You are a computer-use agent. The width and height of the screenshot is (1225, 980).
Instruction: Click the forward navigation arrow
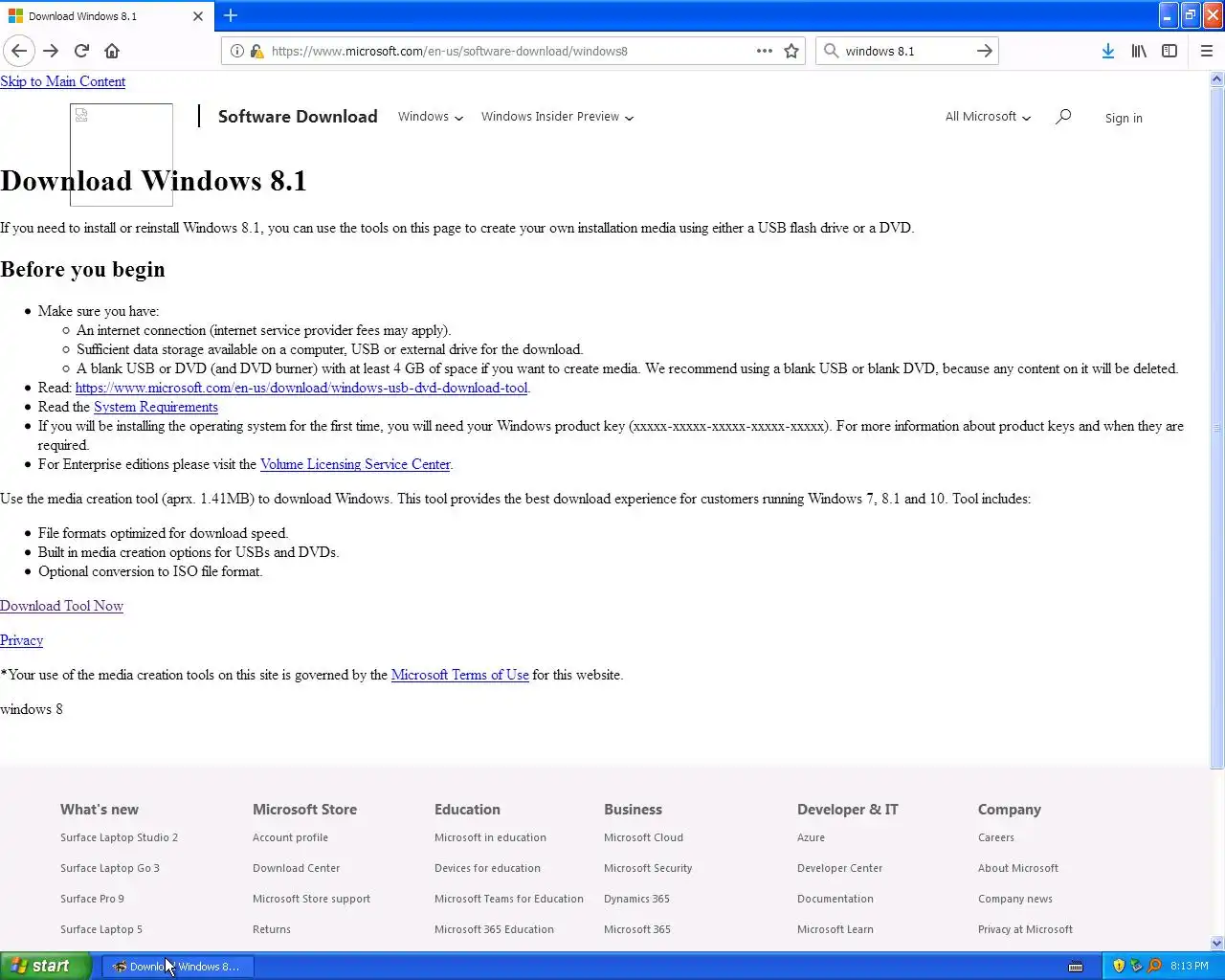51,51
